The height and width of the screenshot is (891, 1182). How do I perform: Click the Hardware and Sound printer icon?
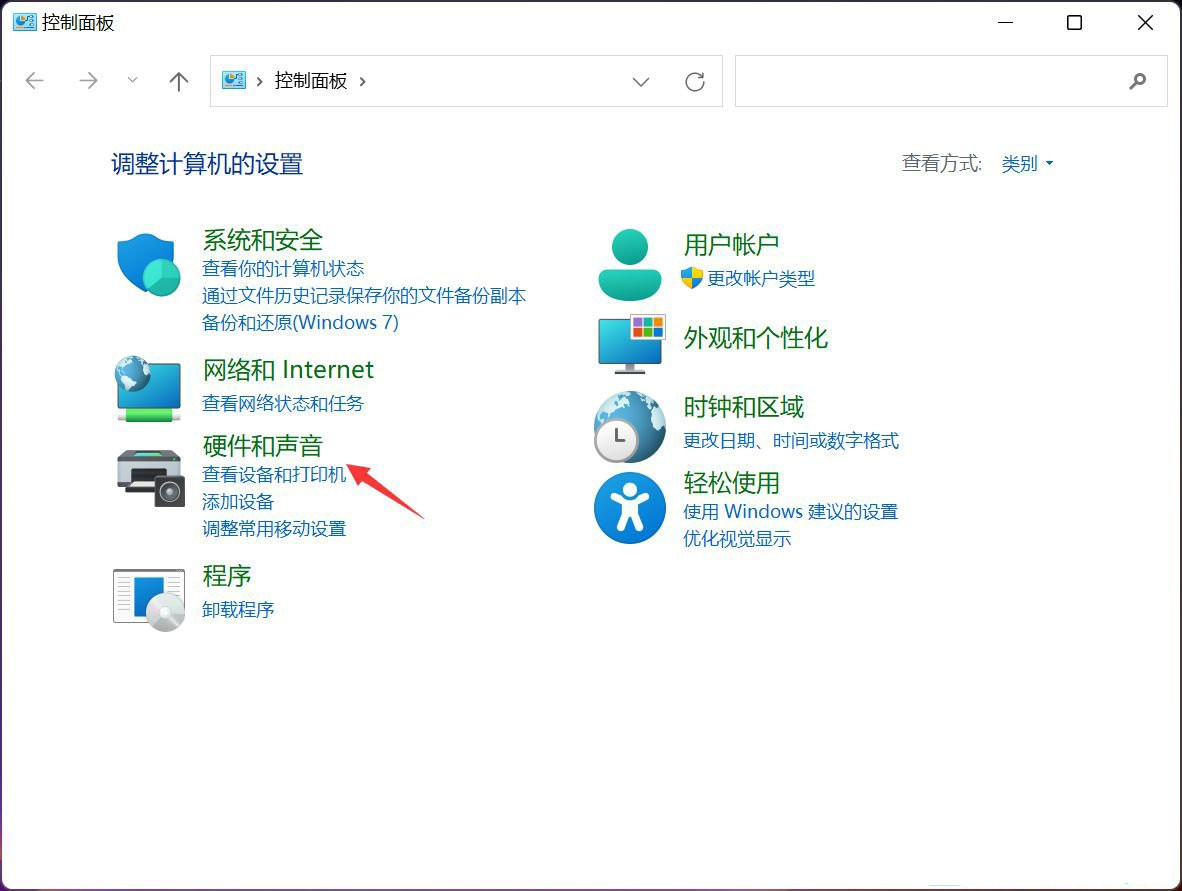coord(150,476)
